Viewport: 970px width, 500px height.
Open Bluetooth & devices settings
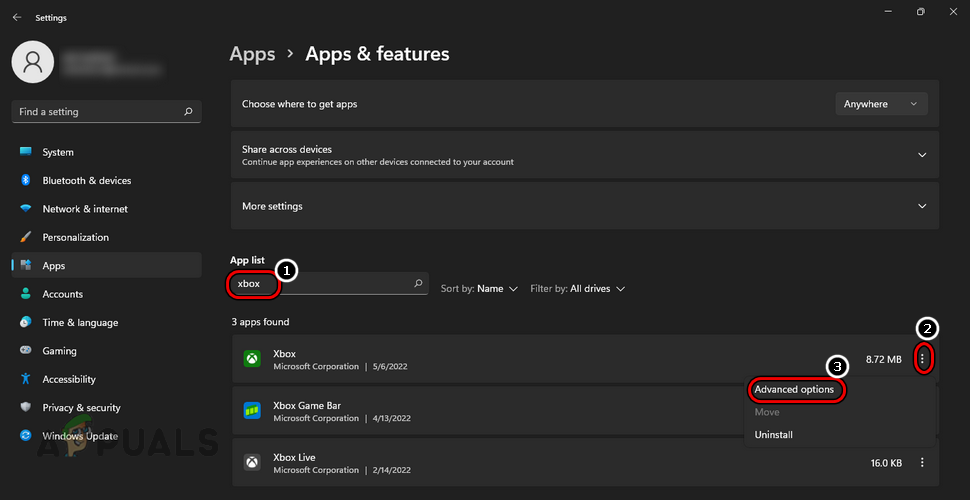[86, 181]
